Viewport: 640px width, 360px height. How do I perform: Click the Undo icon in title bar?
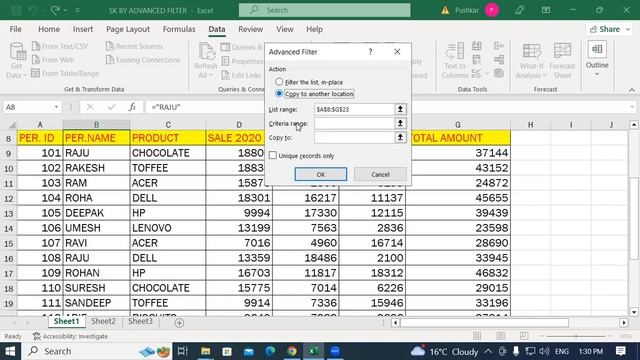click(x=33, y=10)
